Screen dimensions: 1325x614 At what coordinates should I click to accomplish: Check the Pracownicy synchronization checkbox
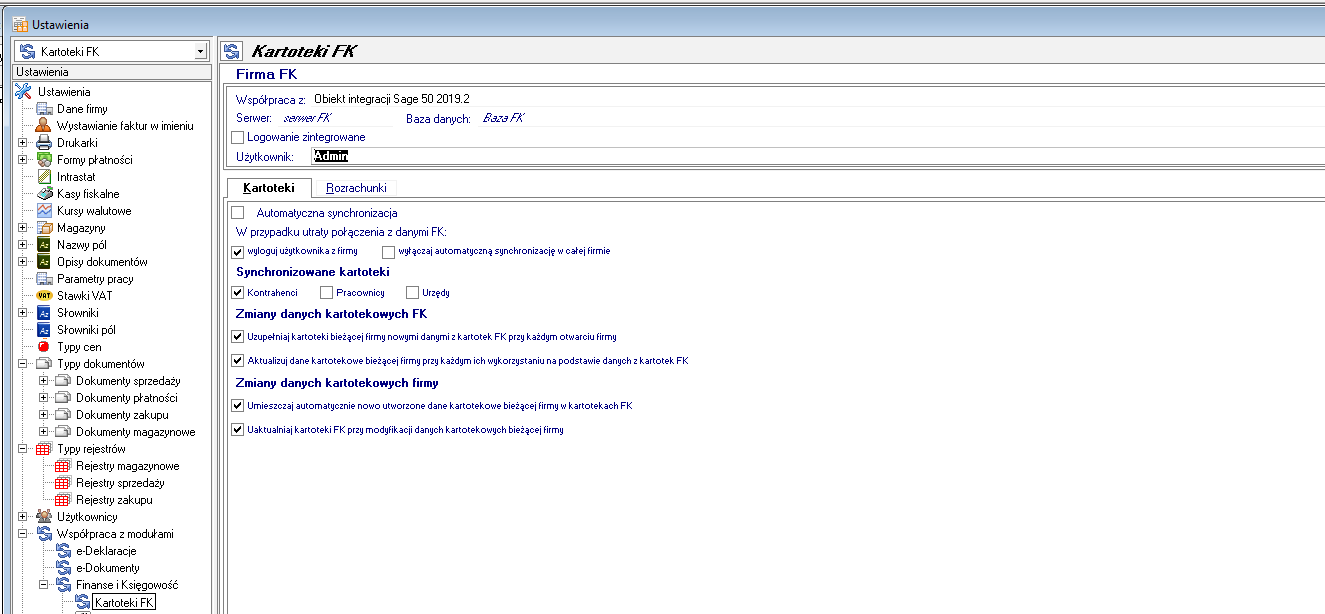click(326, 293)
